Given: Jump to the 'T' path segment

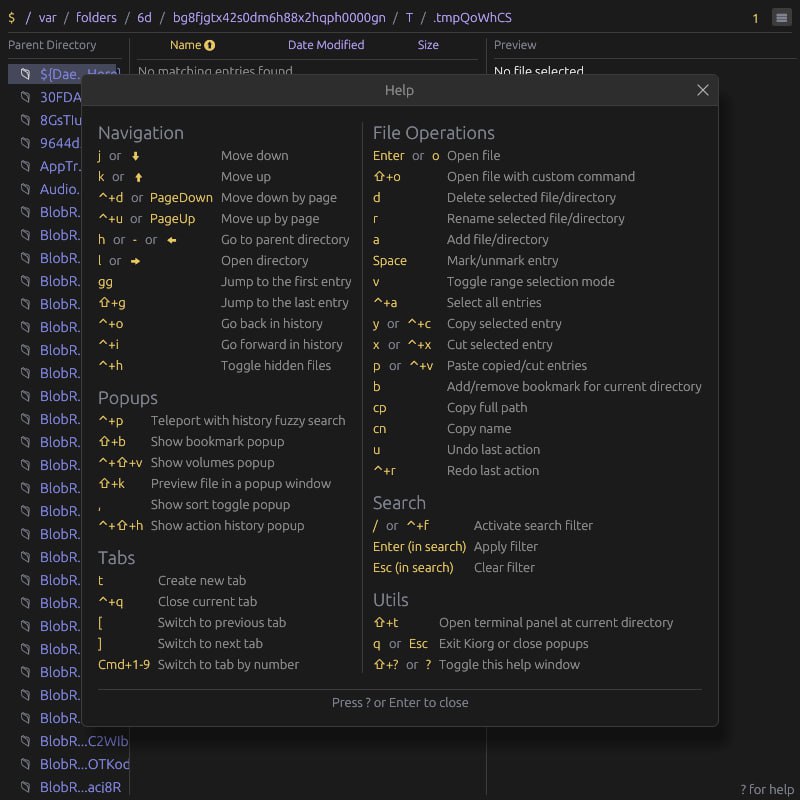Looking at the screenshot, I should coord(409,17).
